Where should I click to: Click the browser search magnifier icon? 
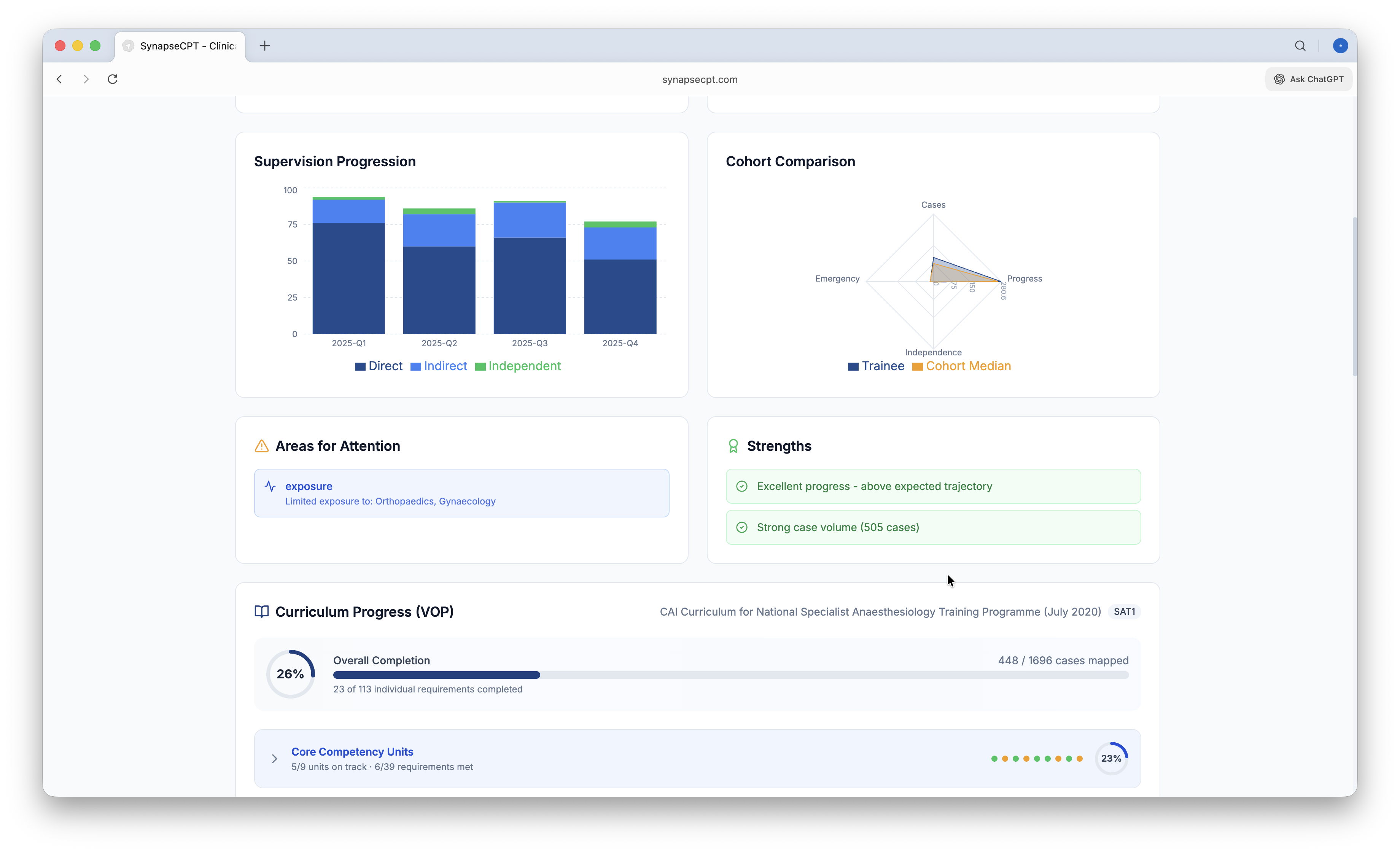click(x=1300, y=46)
